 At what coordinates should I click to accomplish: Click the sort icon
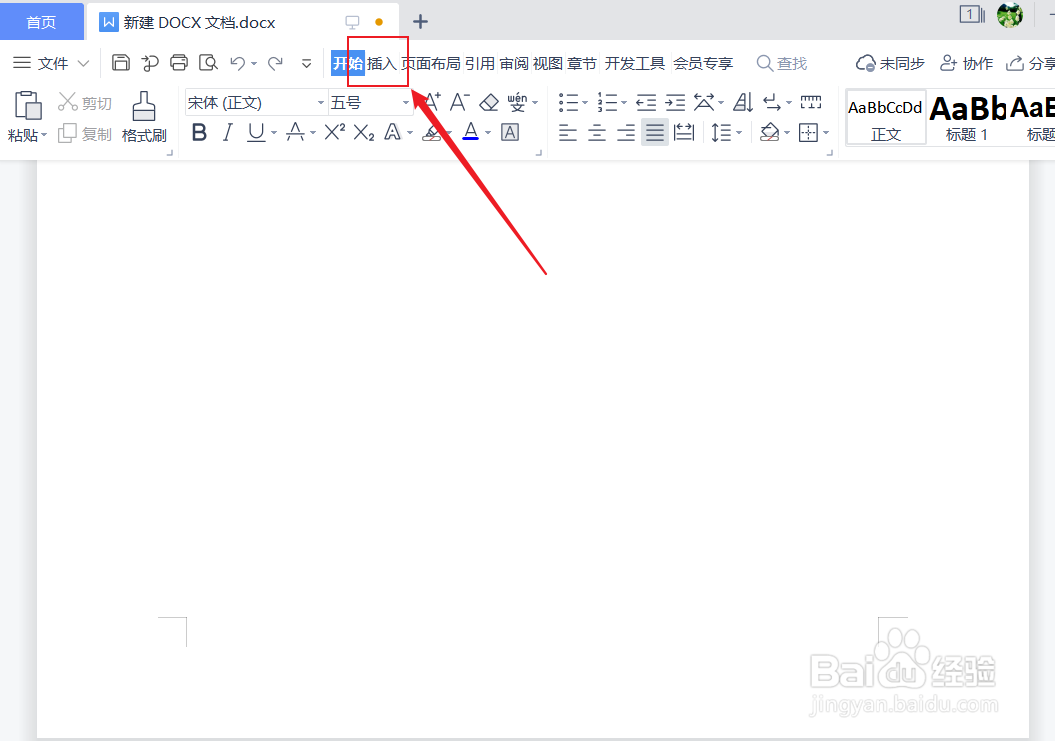click(743, 103)
